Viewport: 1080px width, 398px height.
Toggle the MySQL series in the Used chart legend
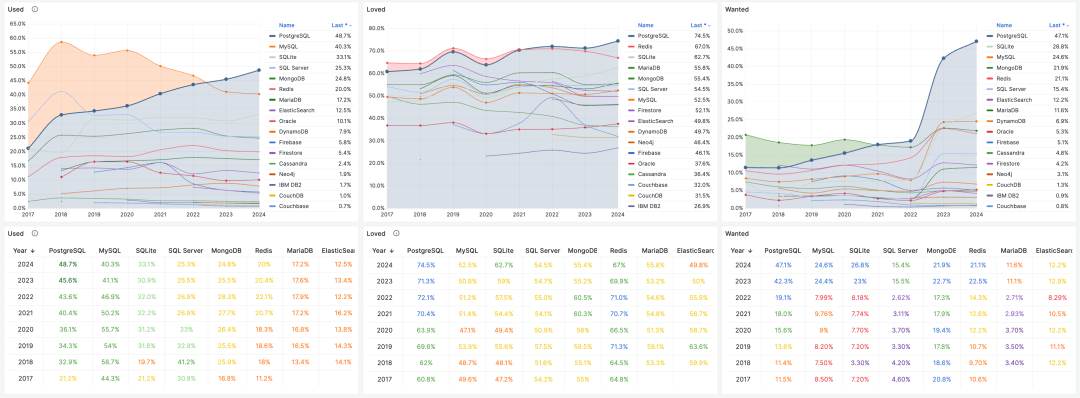coord(288,47)
